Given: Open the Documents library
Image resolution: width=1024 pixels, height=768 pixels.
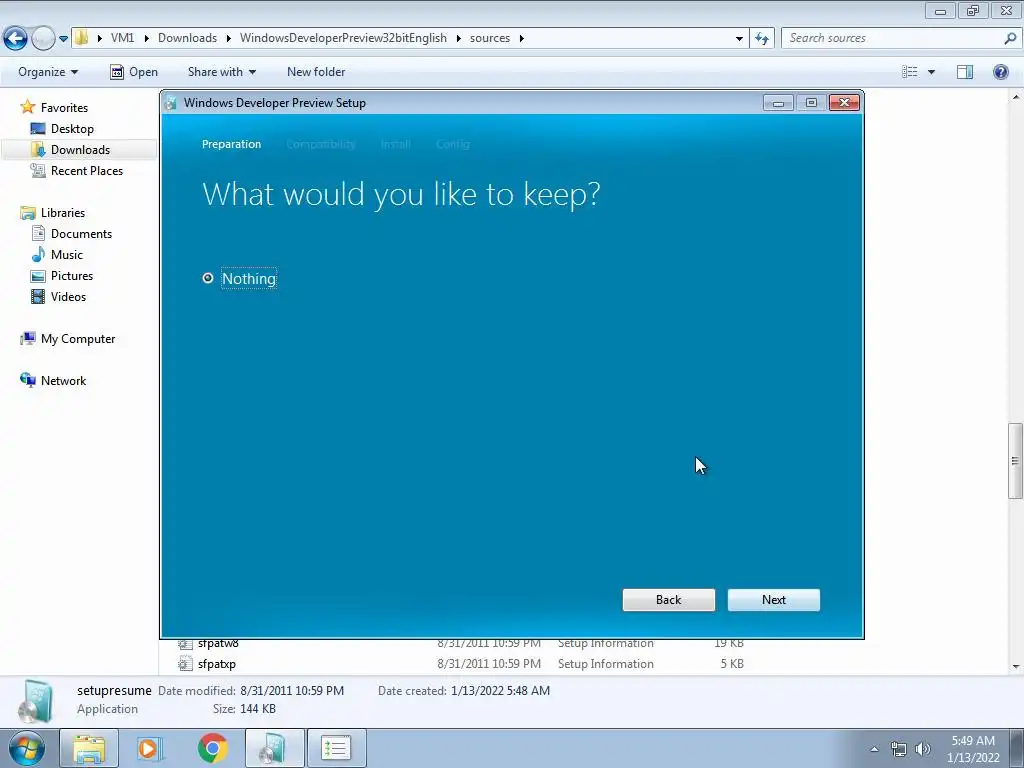Looking at the screenshot, I should [x=82, y=234].
